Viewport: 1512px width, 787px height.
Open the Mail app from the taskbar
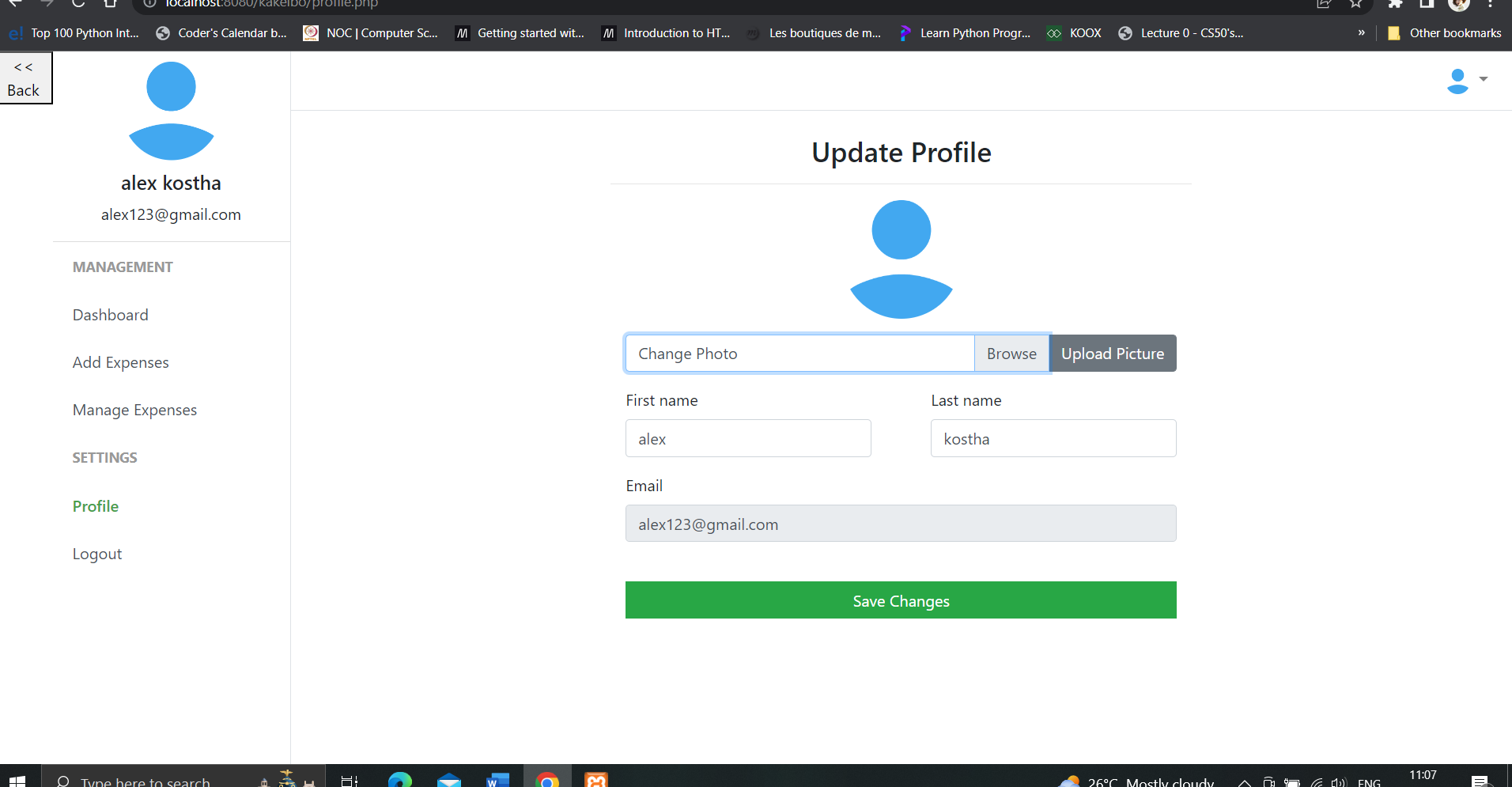(x=448, y=780)
